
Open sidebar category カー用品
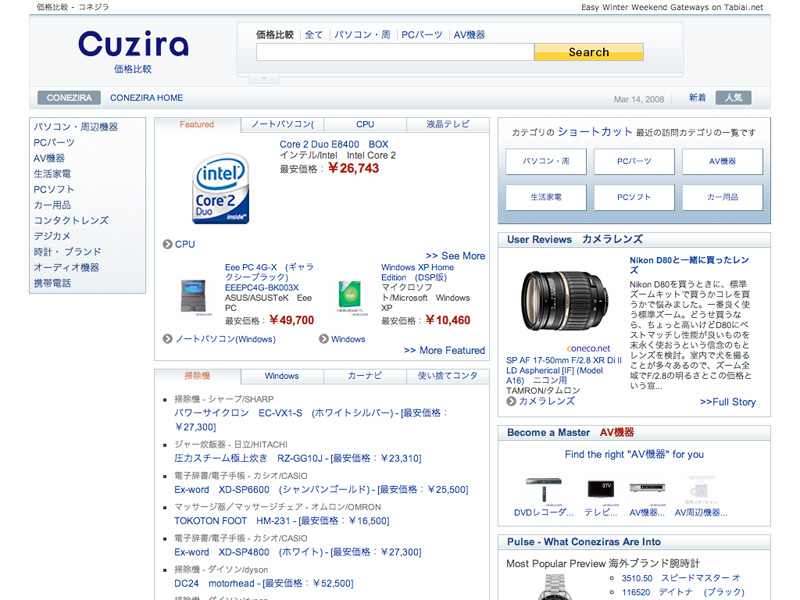coord(52,205)
